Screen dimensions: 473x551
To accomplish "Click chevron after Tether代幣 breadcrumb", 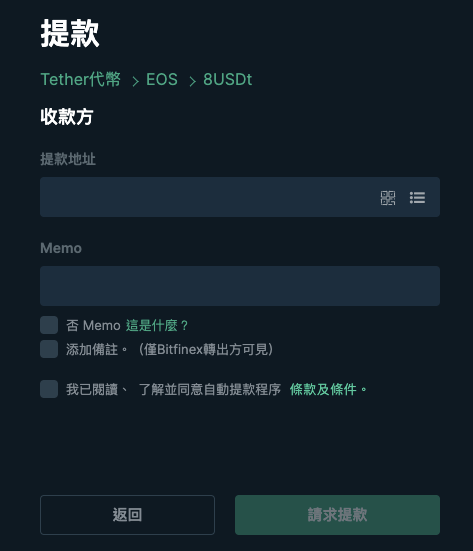I will pyautogui.click(x=135, y=81).
